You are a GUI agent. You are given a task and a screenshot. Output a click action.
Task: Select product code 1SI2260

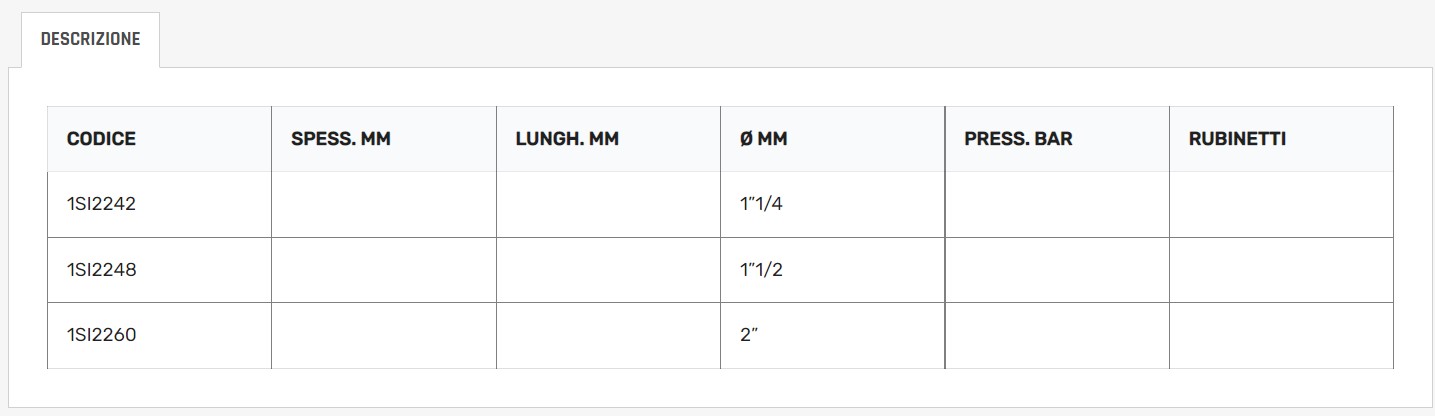pos(101,335)
